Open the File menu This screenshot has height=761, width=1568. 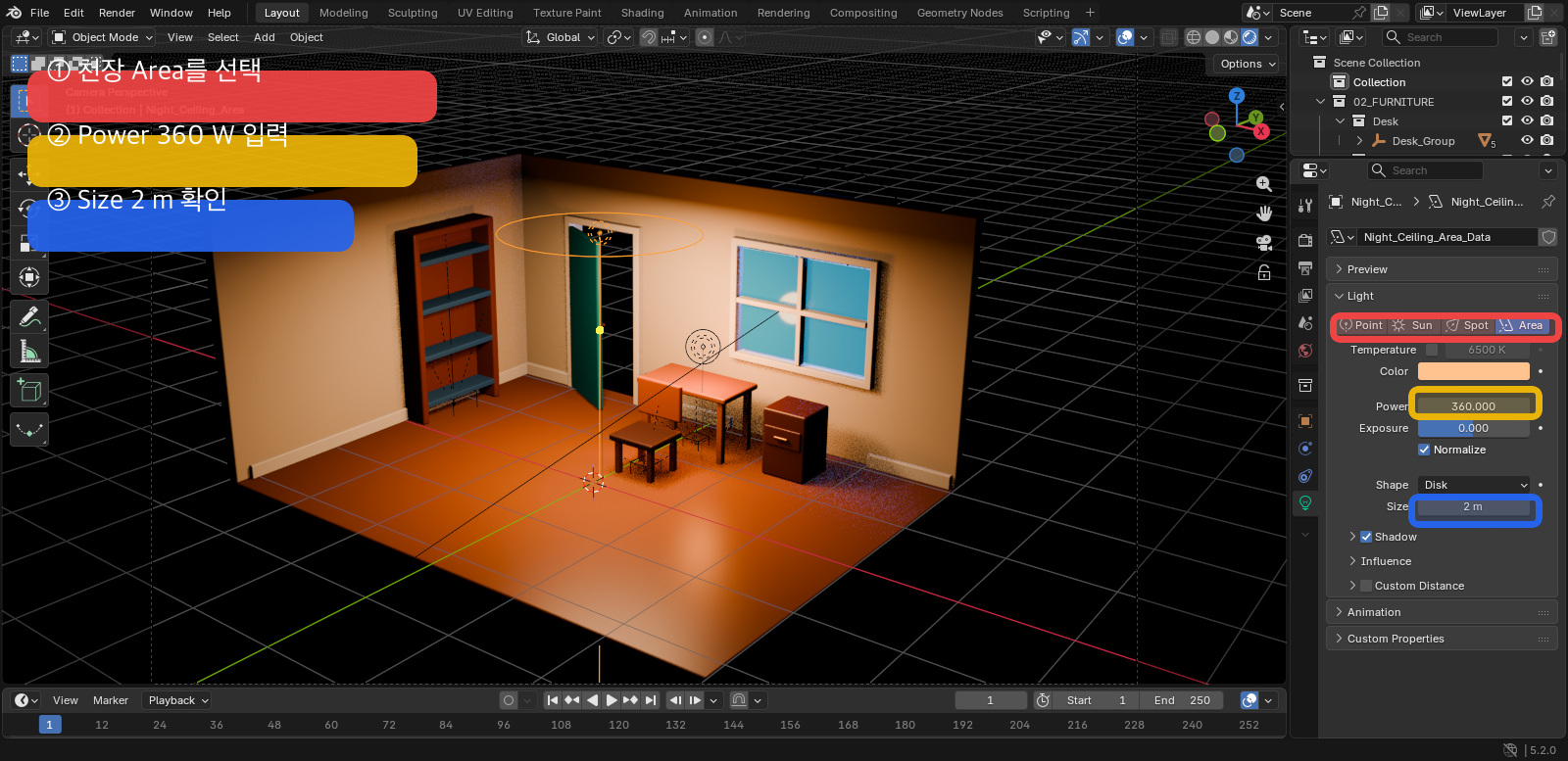pyautogui.click(x=39, y=13)
